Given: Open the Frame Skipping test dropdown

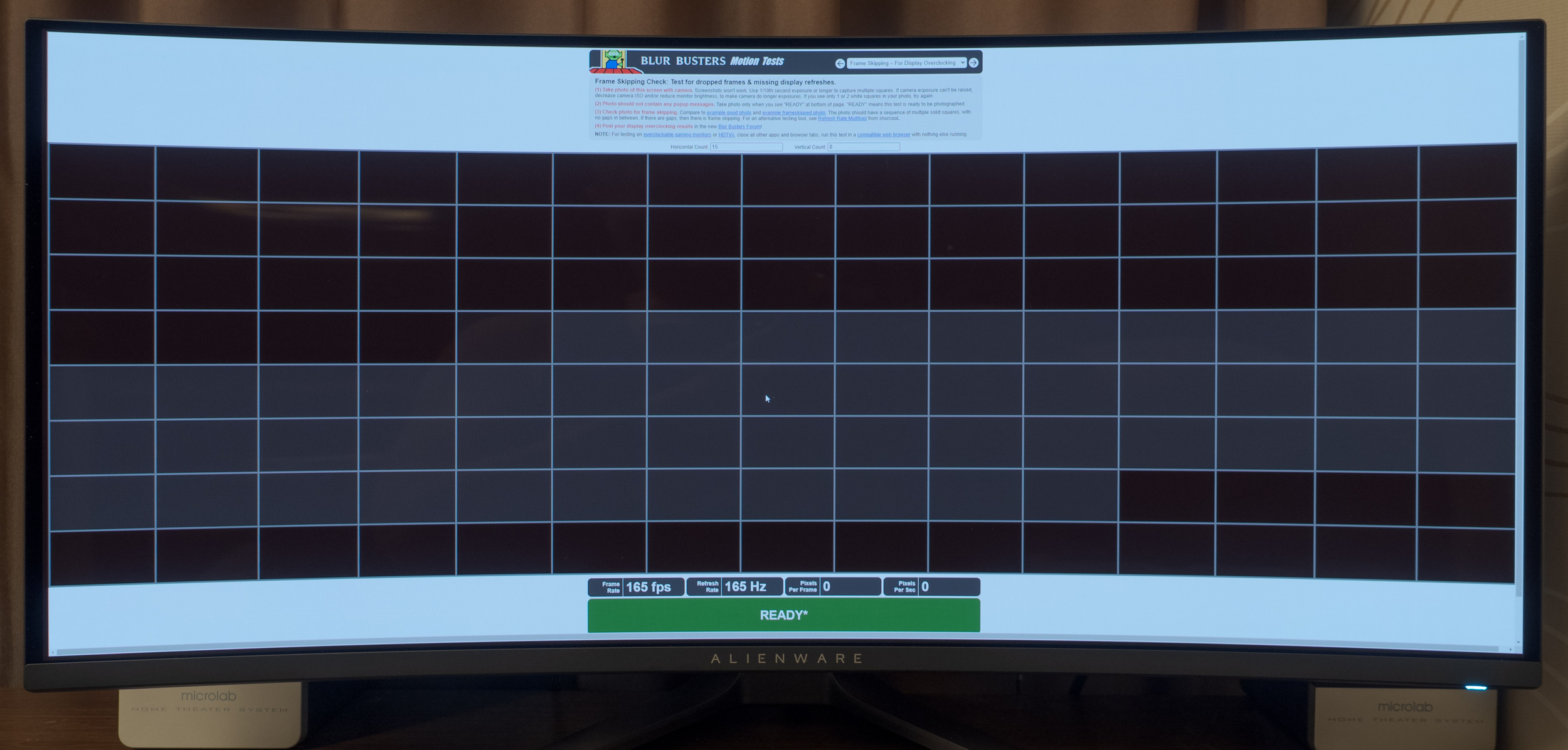Looking at the screenshot, I should [906, 63].
